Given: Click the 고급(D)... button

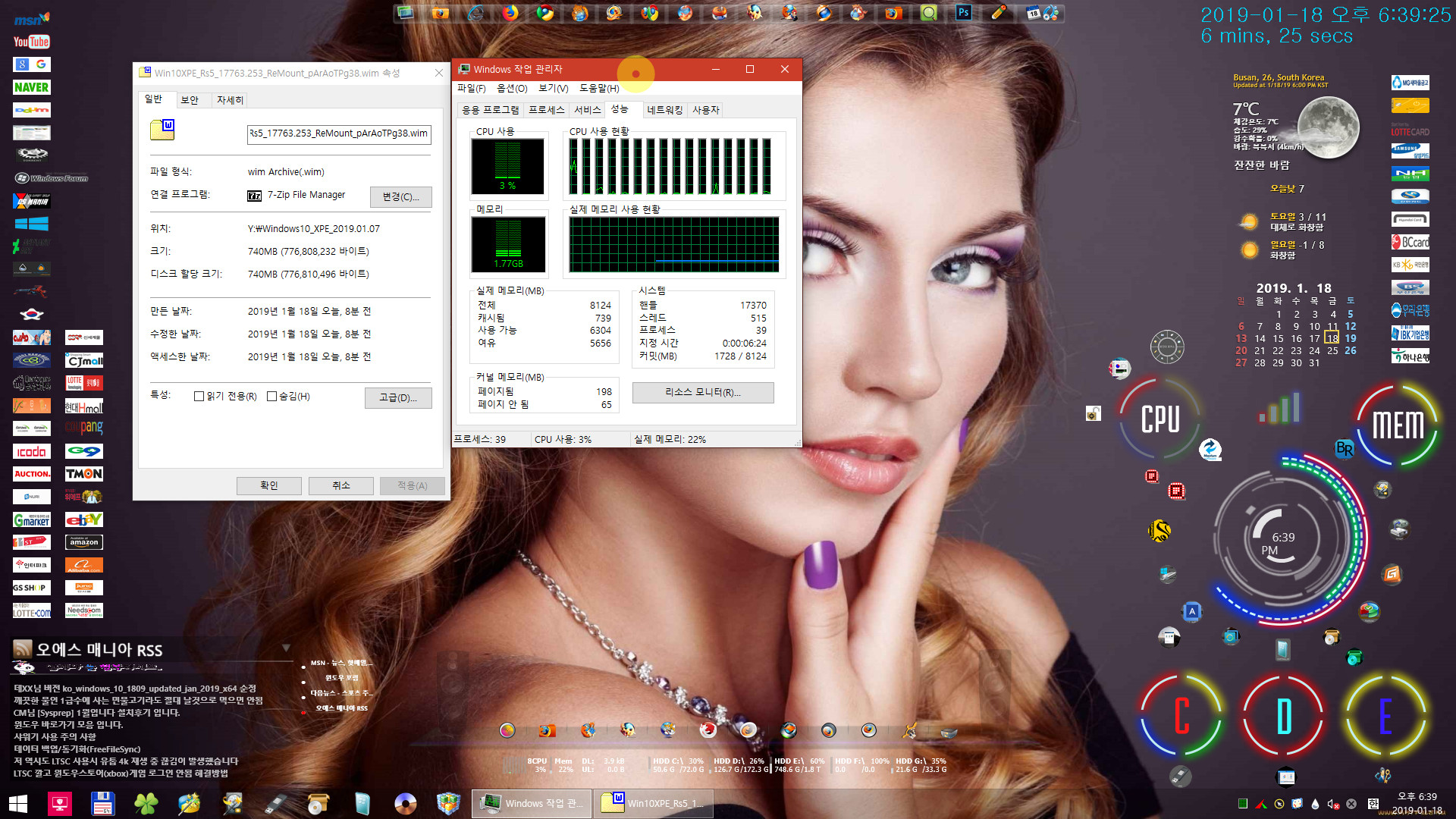Looking at the screenshot, I should tap(398, 397).
